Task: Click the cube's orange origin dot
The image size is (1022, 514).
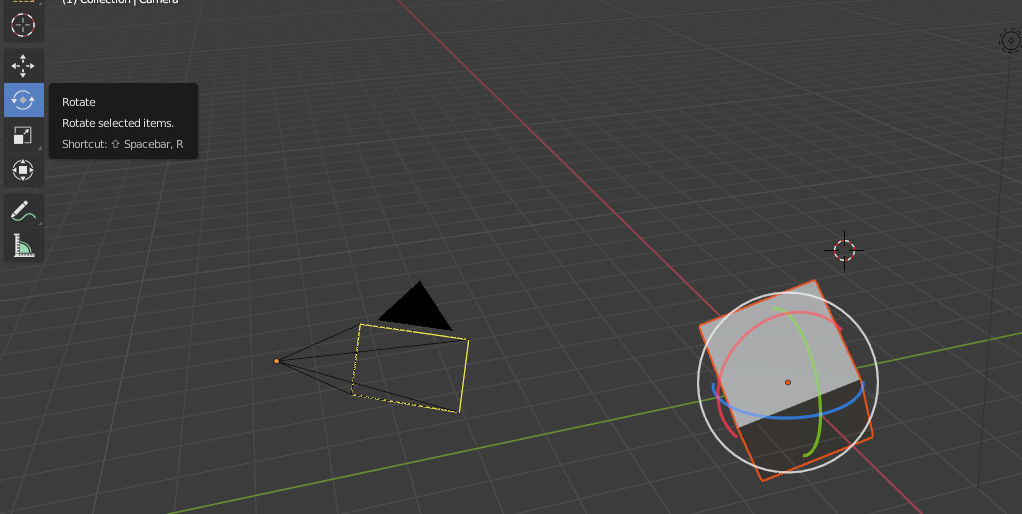Action: [788, 382]
